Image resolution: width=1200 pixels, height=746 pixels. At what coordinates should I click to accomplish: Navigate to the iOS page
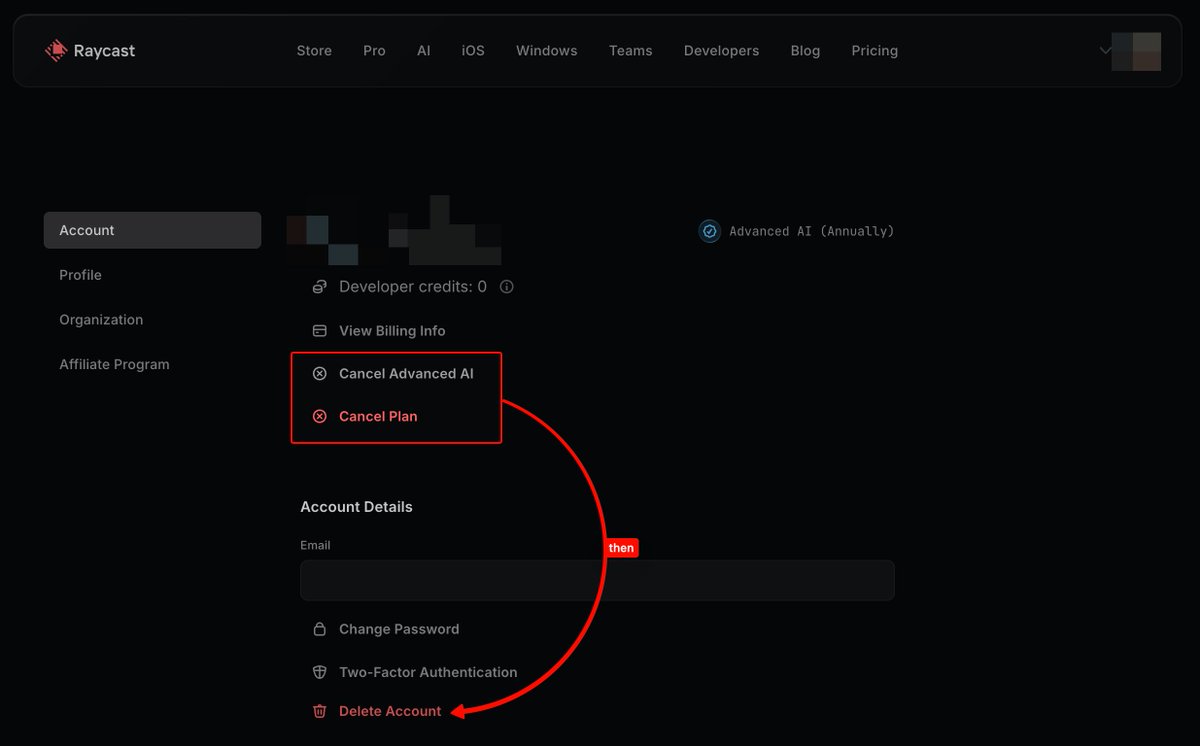(473, 51)
